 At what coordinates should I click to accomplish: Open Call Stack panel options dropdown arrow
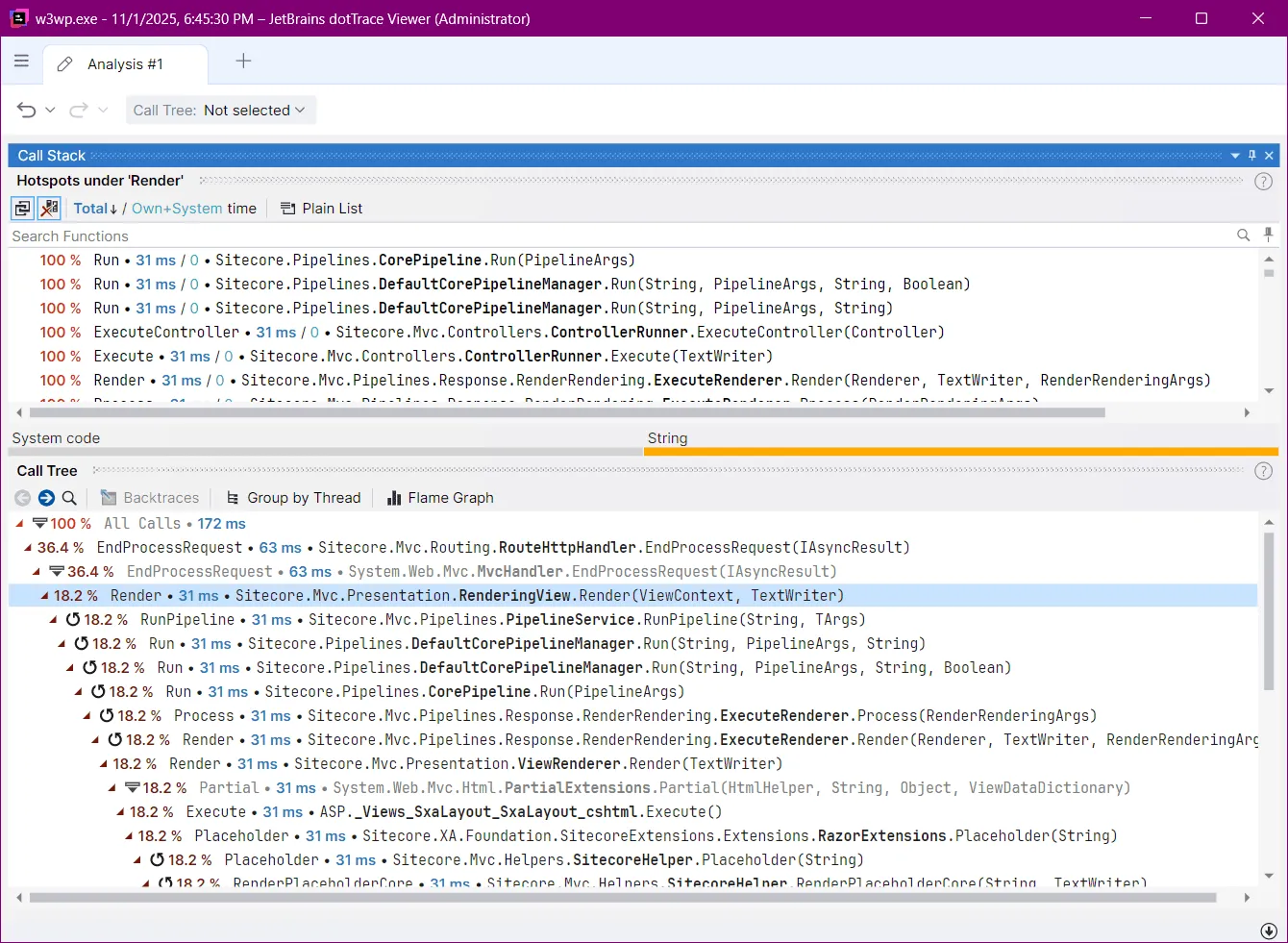coord(1235,156)
